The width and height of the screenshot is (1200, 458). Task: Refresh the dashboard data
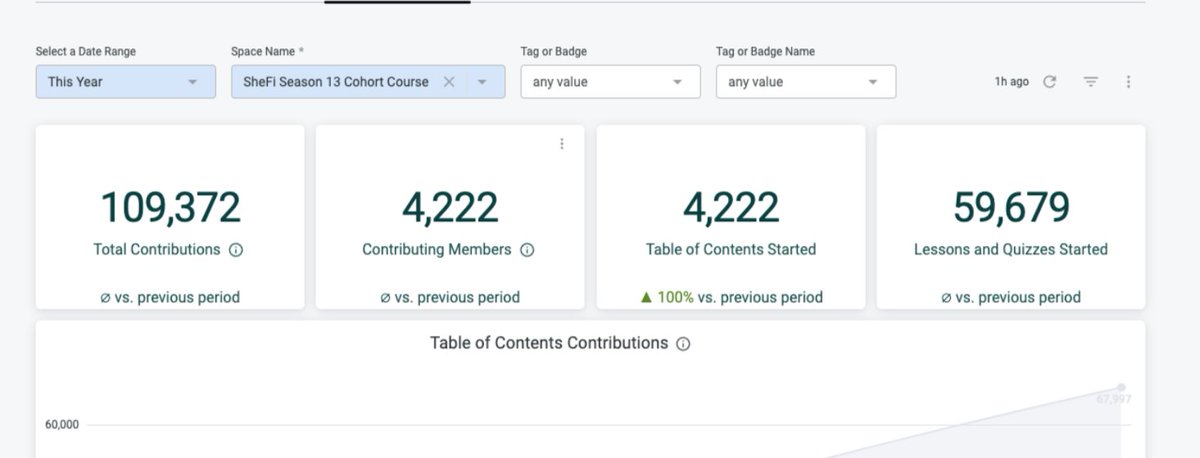1050,82
